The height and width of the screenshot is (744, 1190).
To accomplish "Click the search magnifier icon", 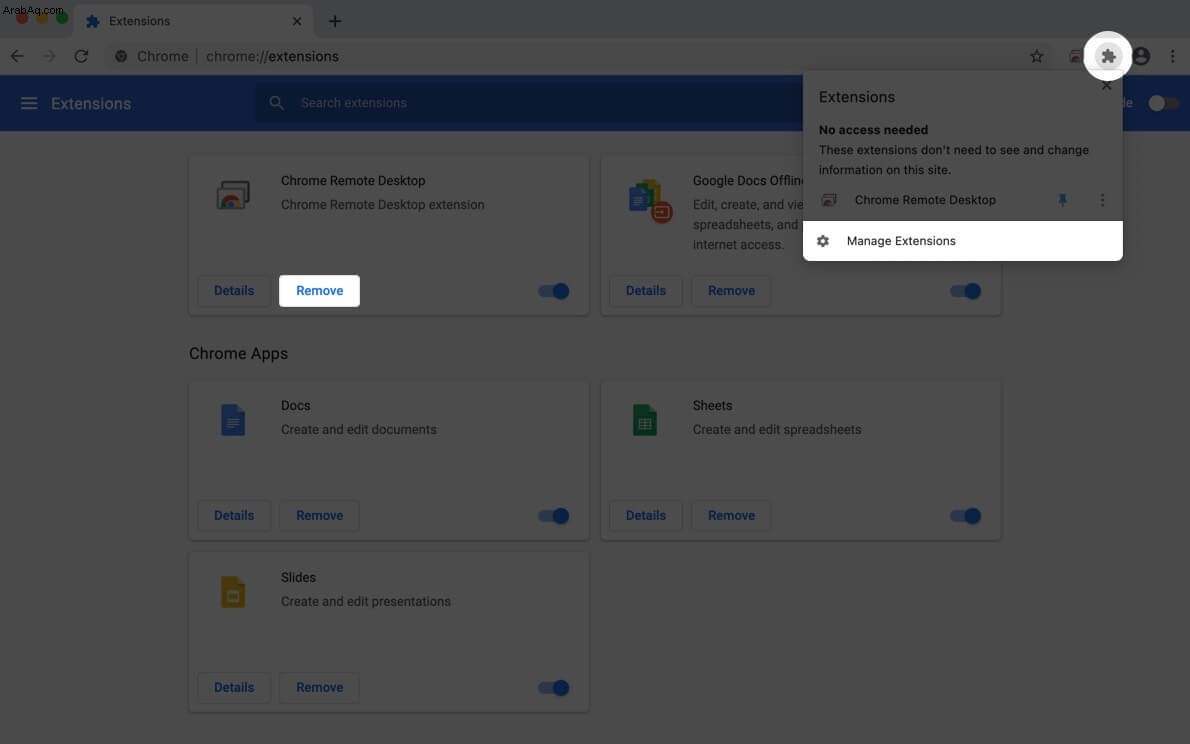I will 276,102.
